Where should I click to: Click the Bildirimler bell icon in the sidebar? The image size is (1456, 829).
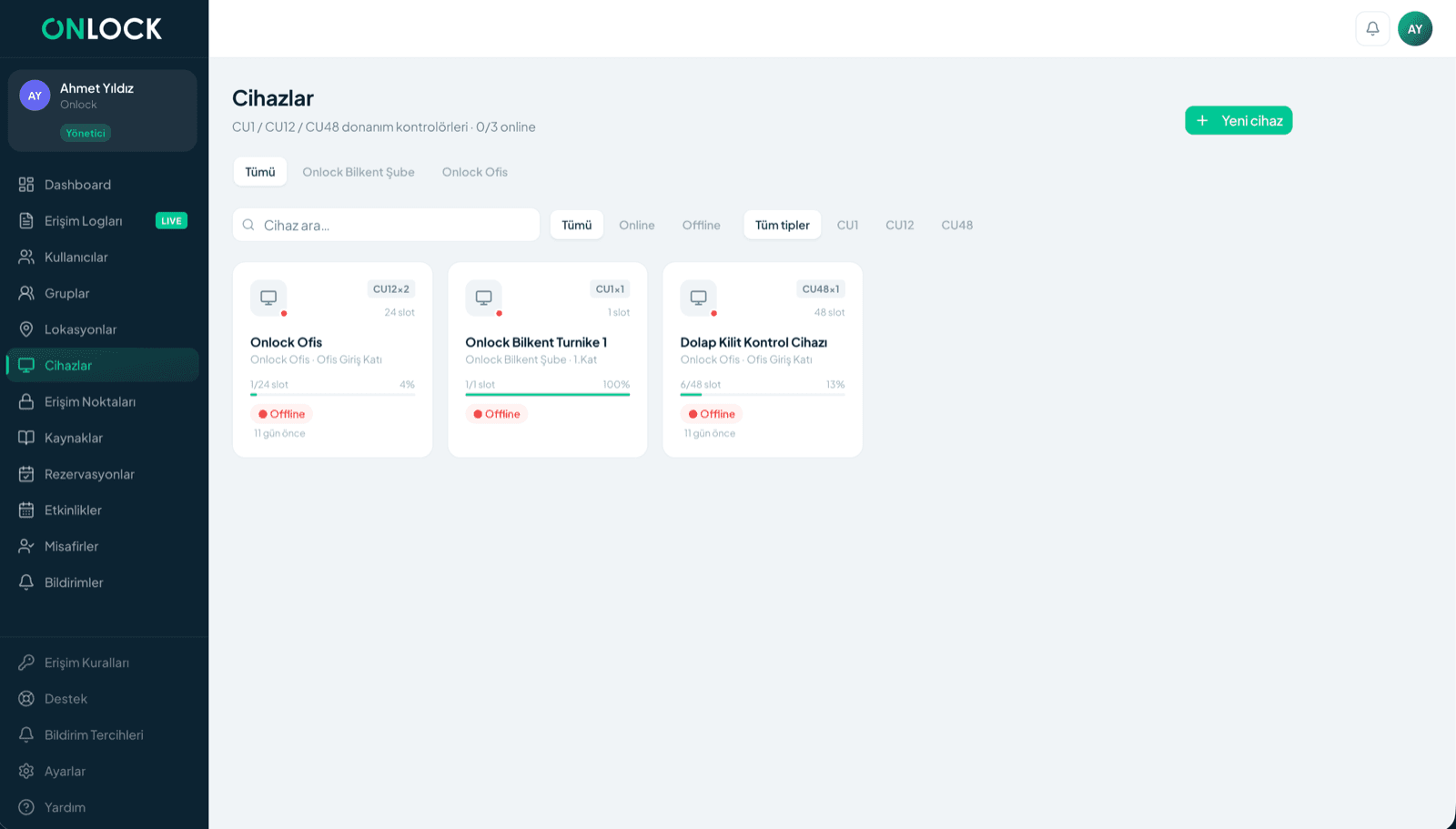26,582
